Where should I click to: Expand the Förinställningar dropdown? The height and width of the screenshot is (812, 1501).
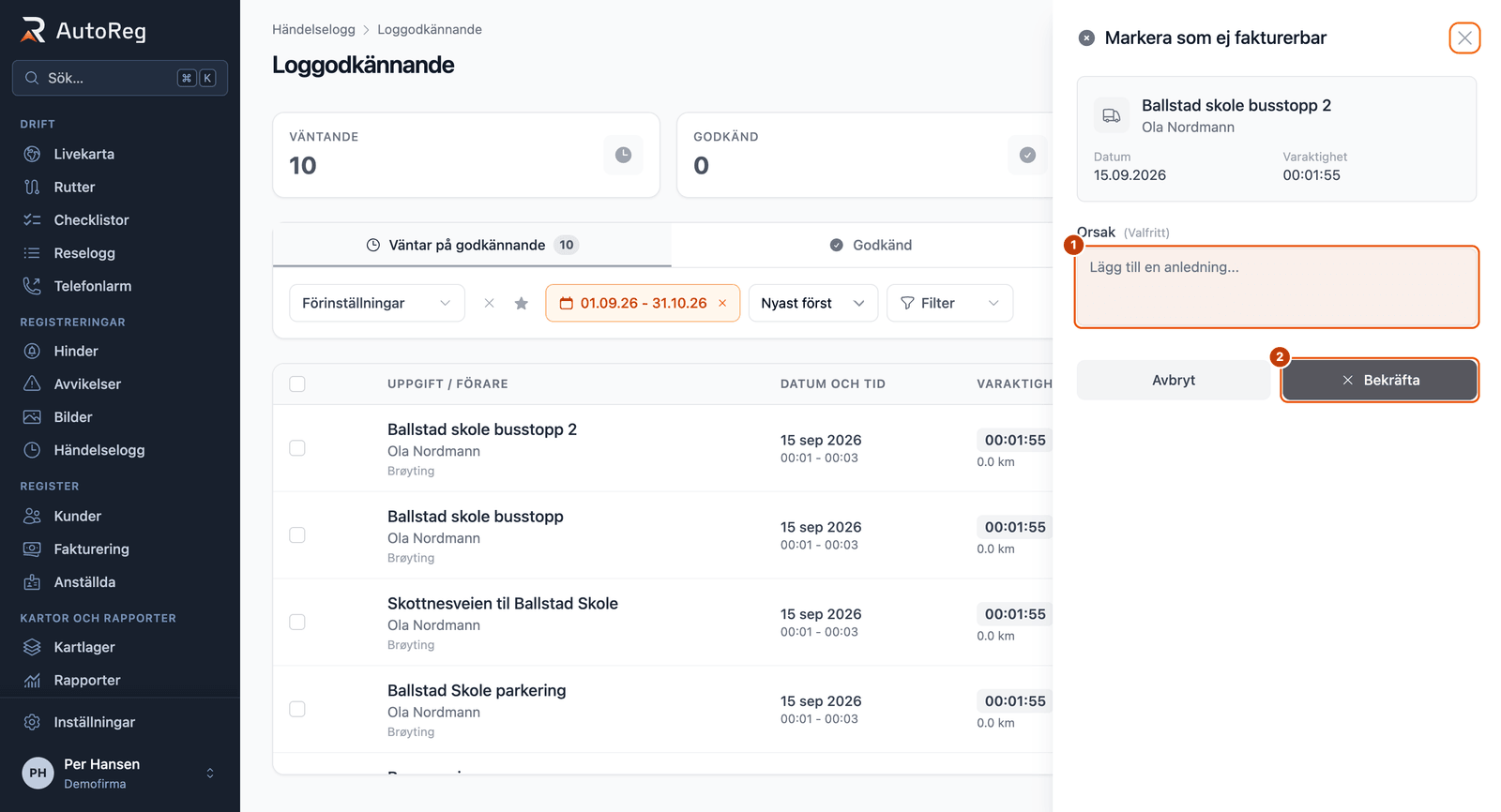tap(377, 303)
